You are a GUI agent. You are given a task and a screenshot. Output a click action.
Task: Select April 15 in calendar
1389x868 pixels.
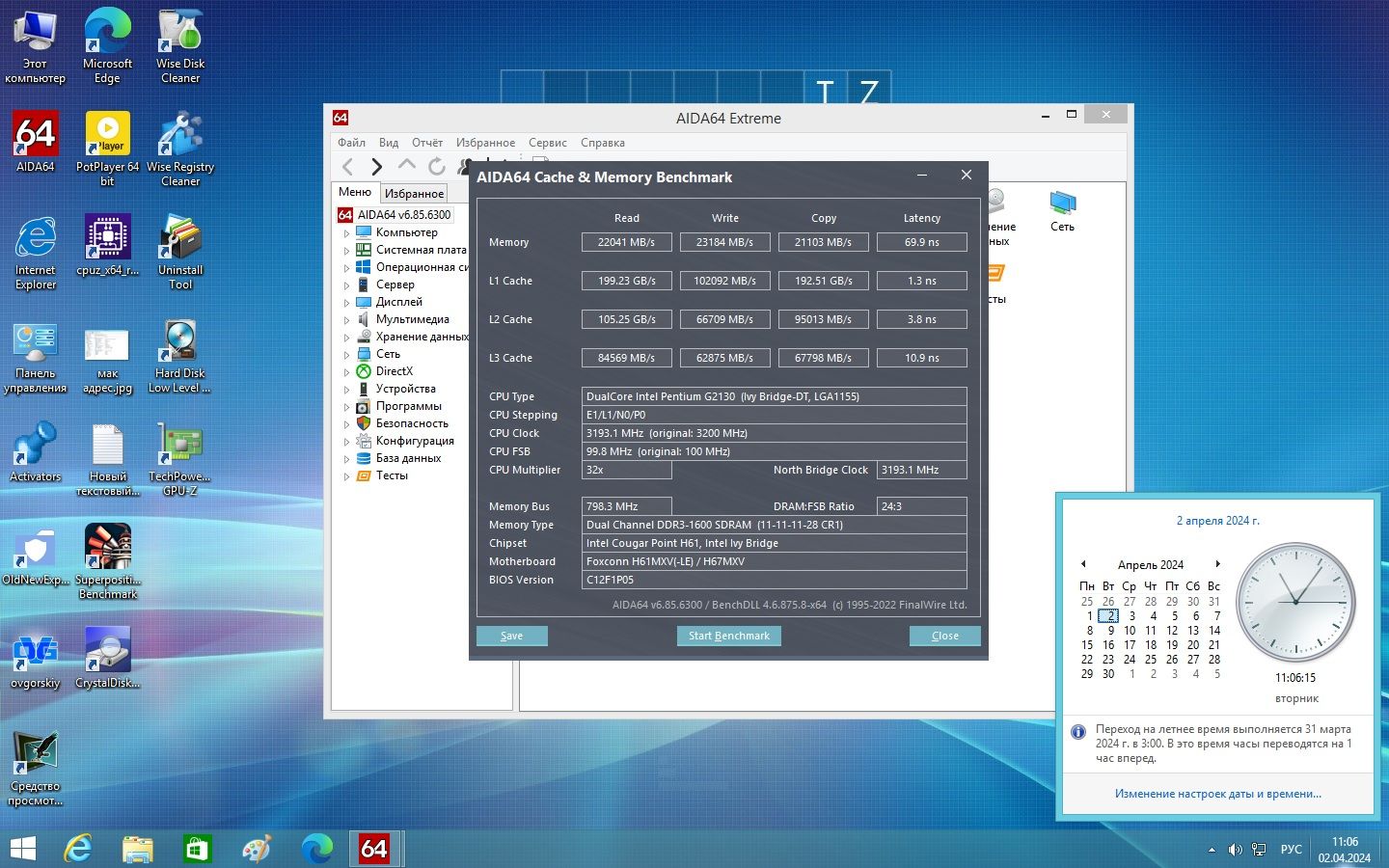1087,645
